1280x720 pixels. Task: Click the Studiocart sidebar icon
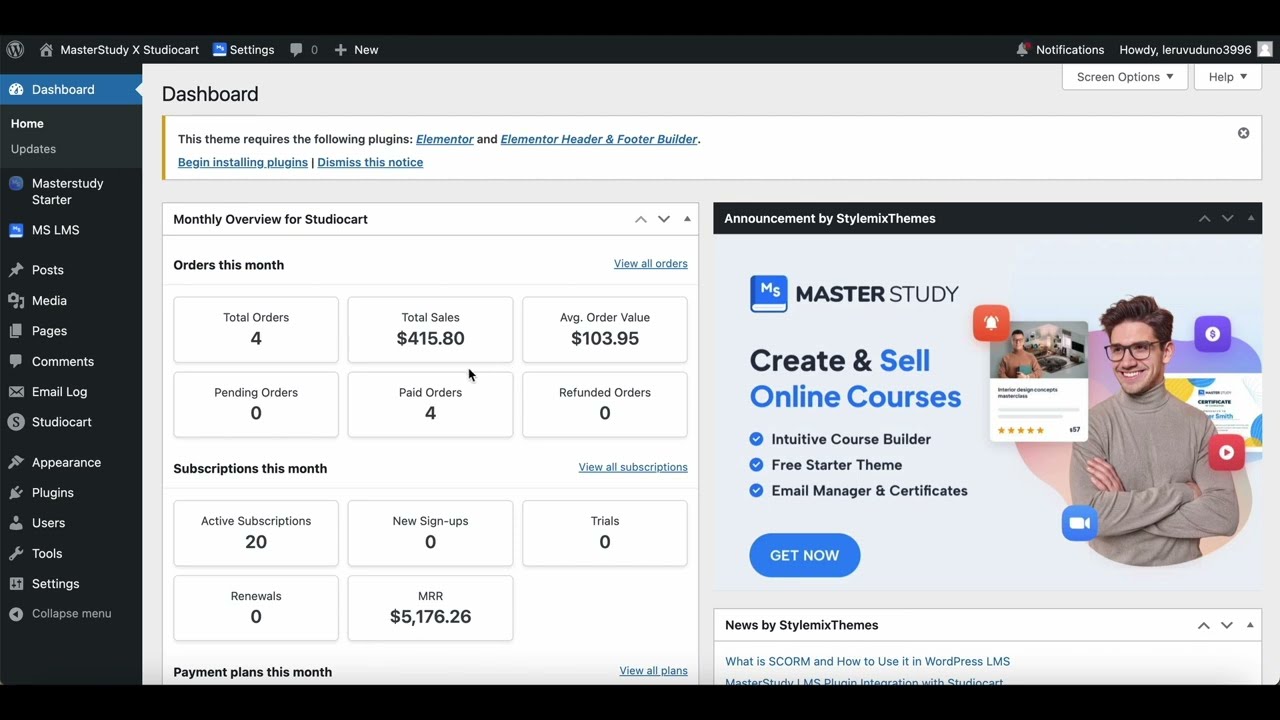pos(16,422)
